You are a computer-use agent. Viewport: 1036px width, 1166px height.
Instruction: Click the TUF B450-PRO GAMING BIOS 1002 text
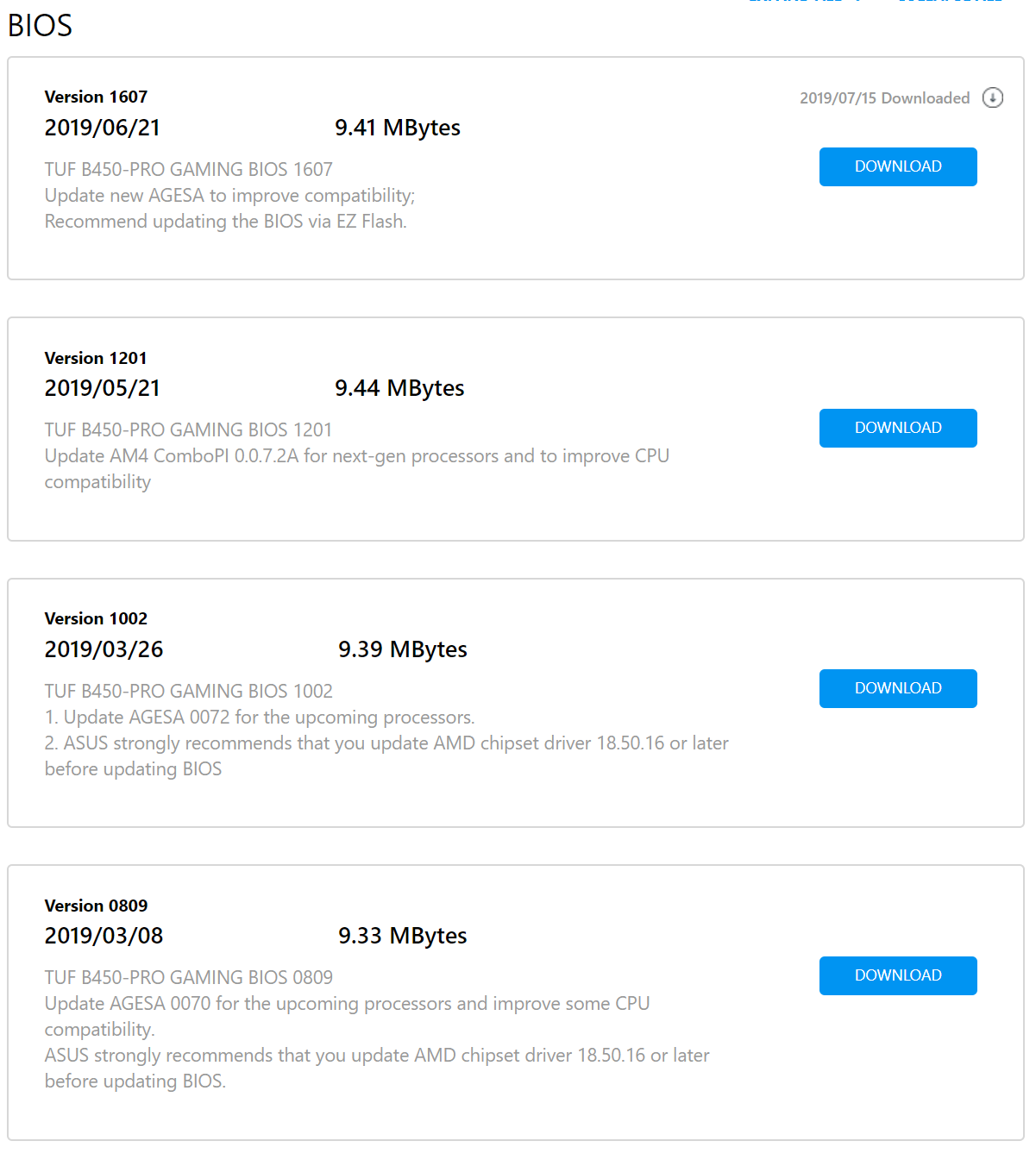tap(188, 691)
